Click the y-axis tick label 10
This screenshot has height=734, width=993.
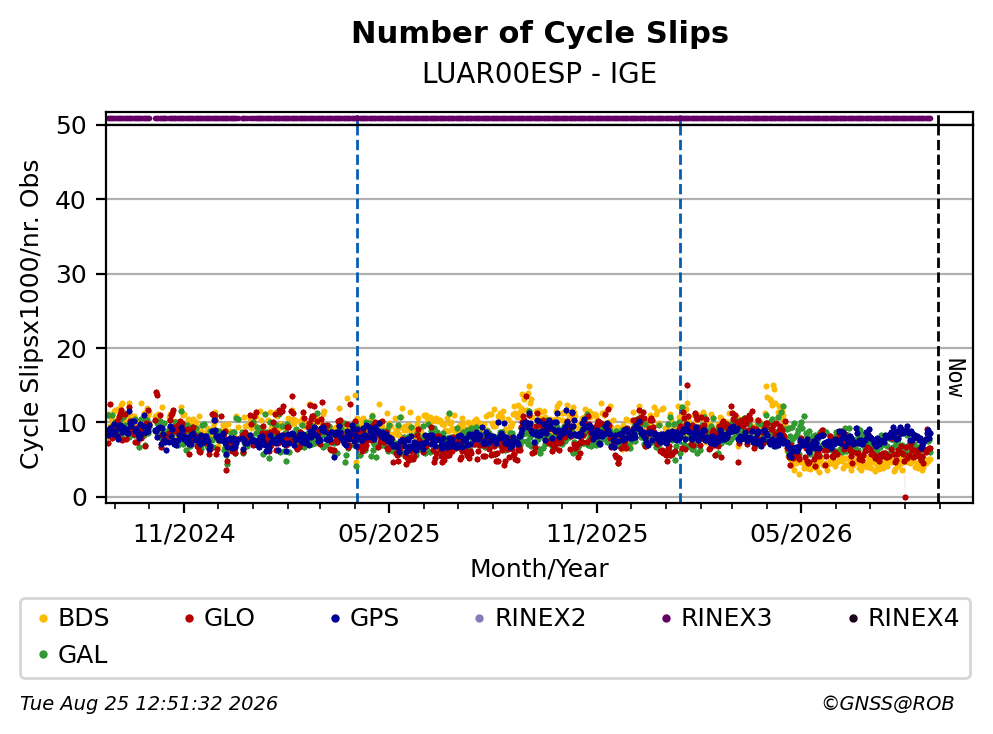(x=71, y=423)
